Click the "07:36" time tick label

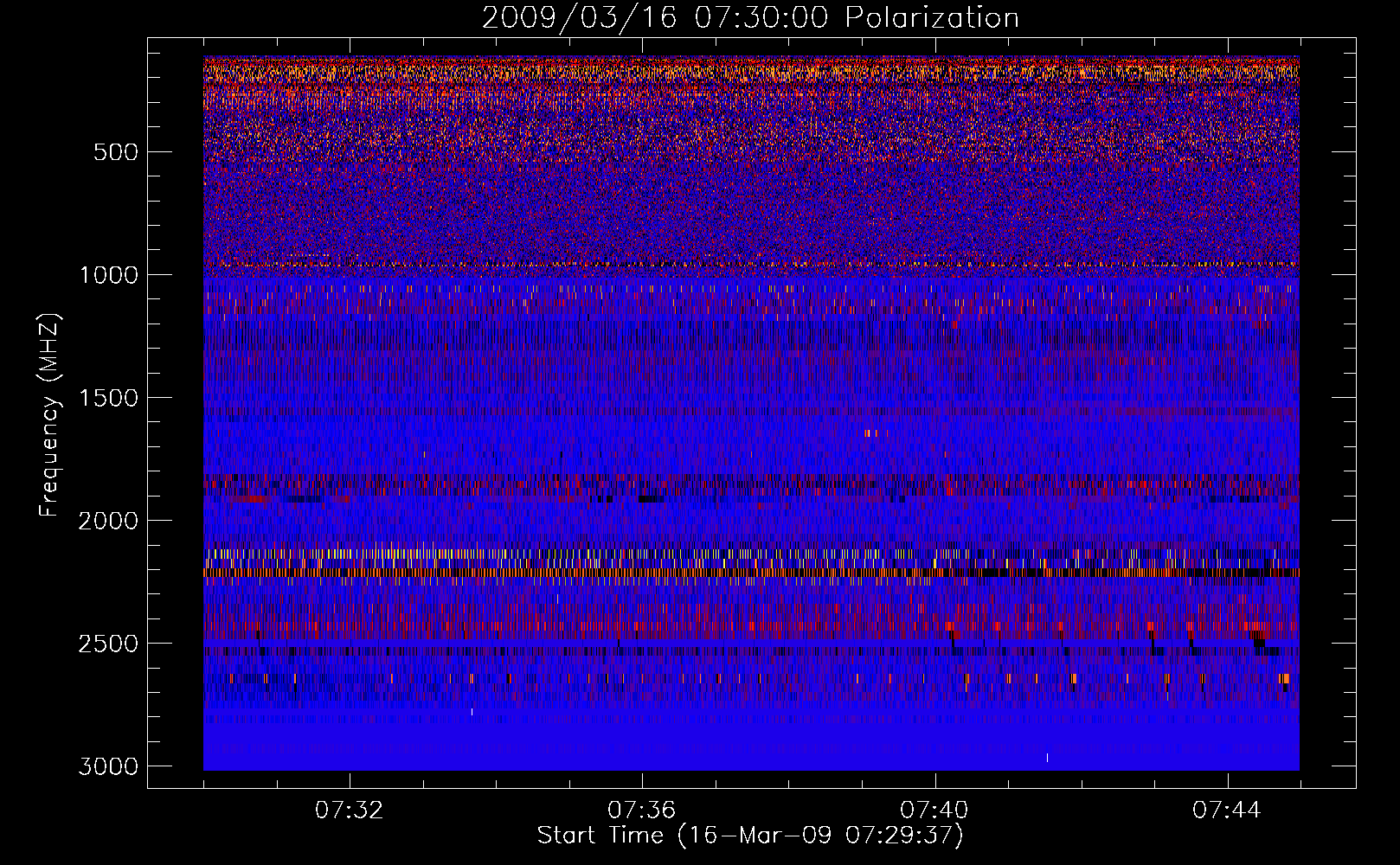642,811
